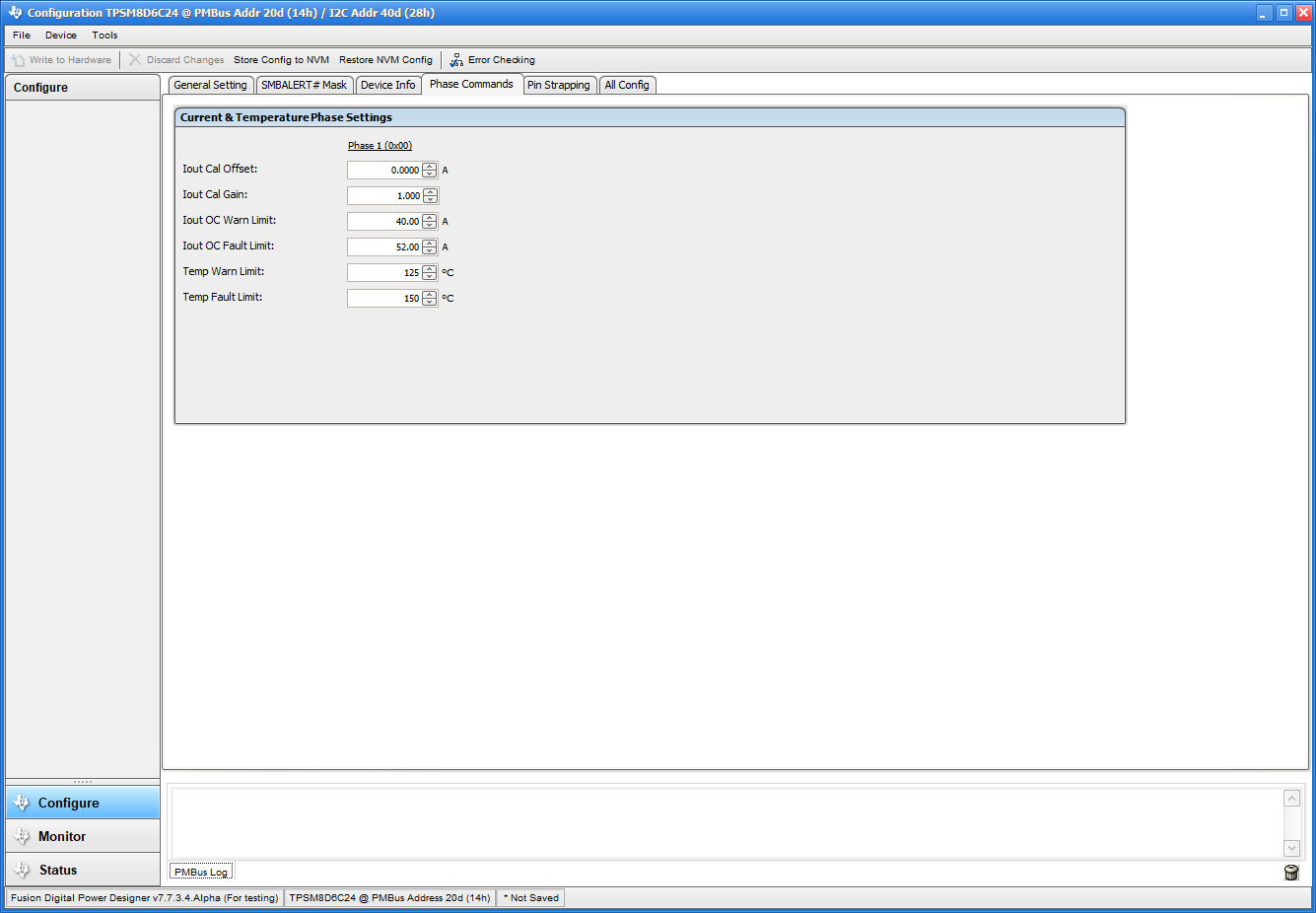The height and width of the screenshot is (913, 1316).
Task: Switch to the General Setting tab
Action: click(210, 85)
